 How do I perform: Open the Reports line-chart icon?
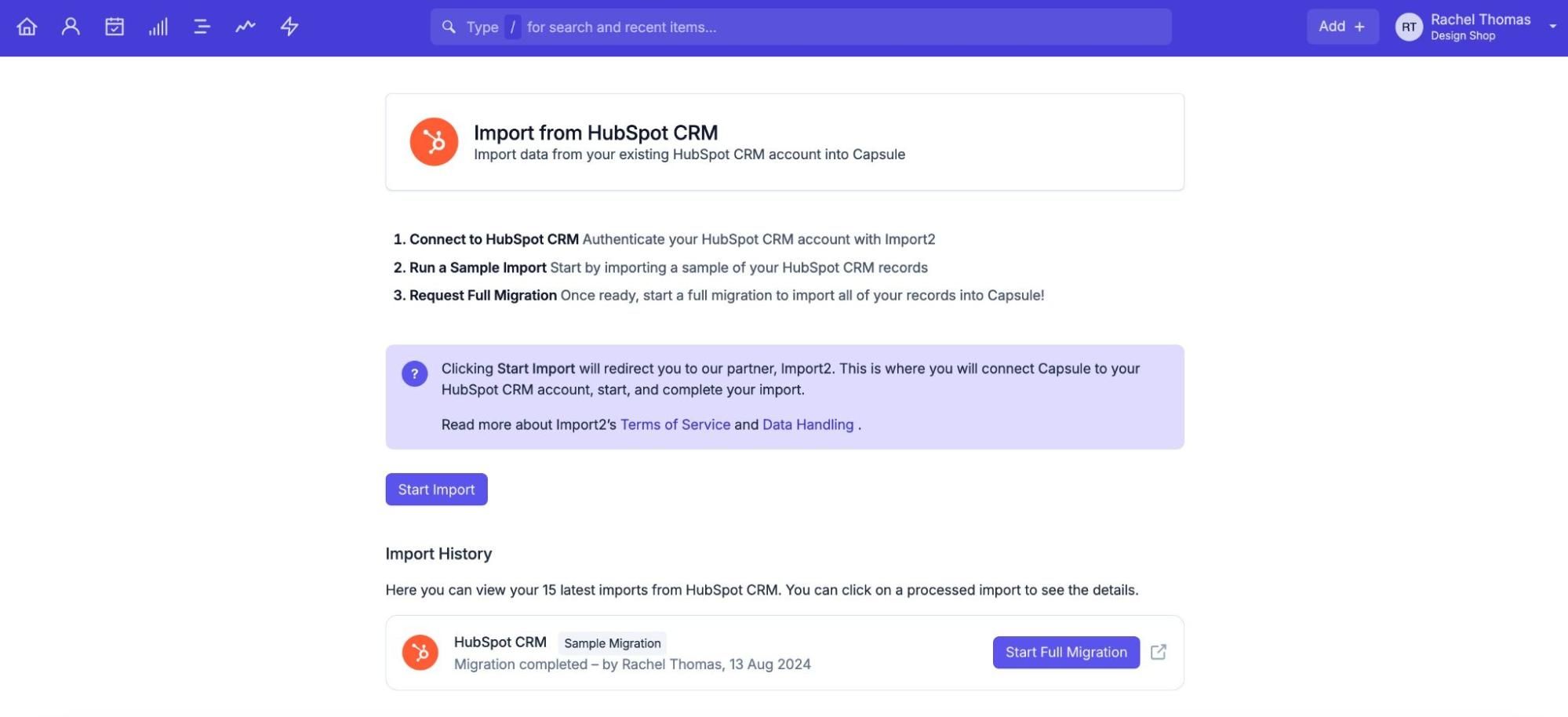coord(246,27)
